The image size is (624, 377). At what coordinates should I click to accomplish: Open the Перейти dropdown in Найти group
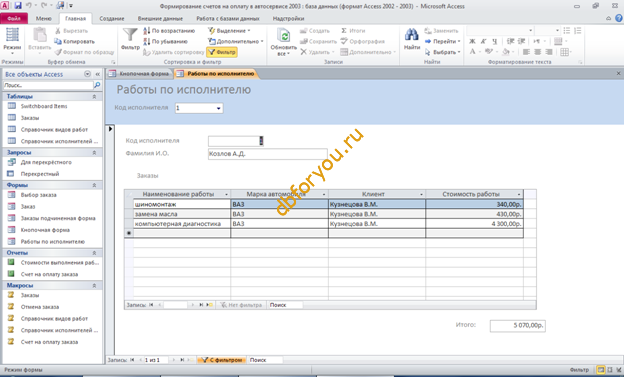click(x=443, y=41)
